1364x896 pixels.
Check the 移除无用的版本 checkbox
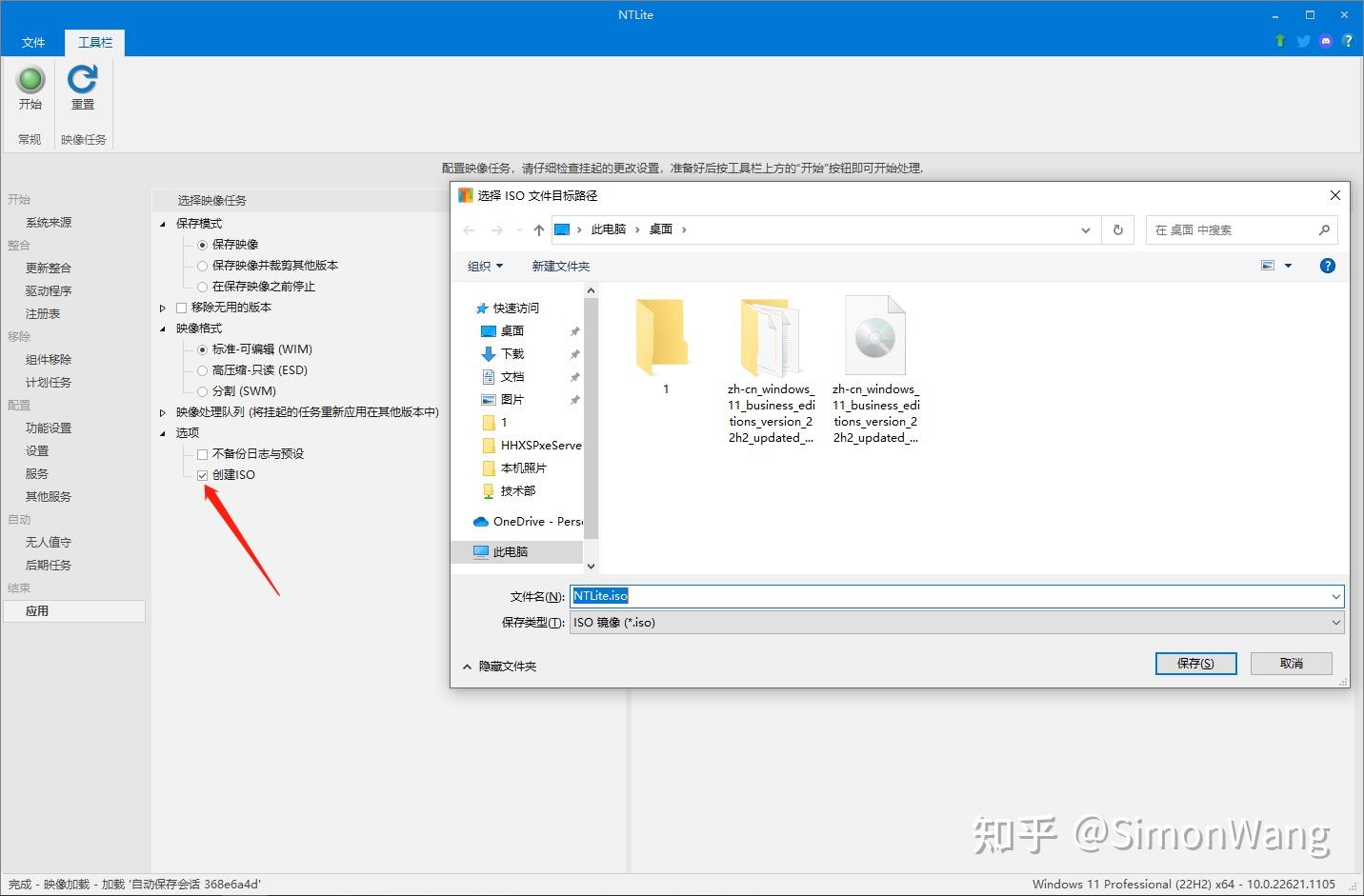(x=181, y=307)
